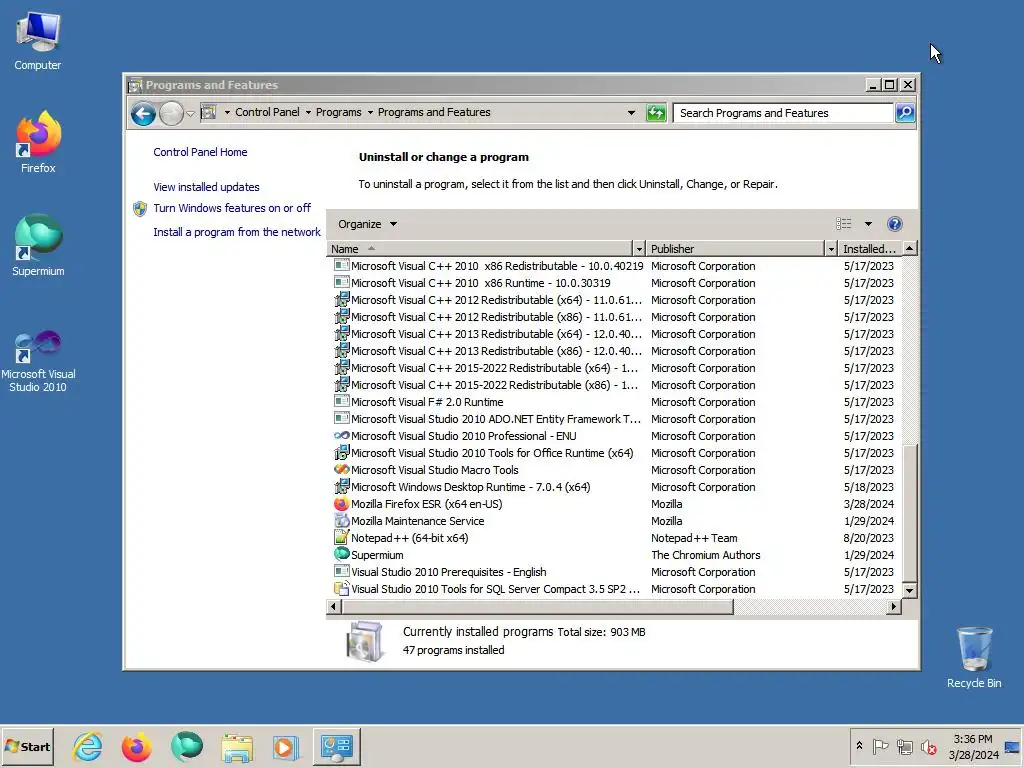Image resolution: width=1024 pixels, height=768 pixels.
Task: Click the Control Panel taskbar button
Action: [337, 747]
